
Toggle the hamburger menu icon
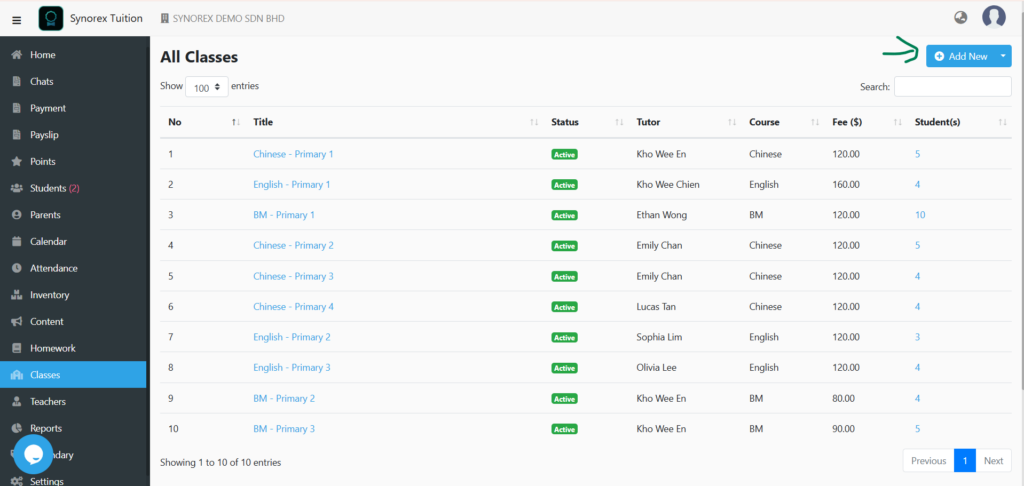pyautogui.click(x=16, y=20)
